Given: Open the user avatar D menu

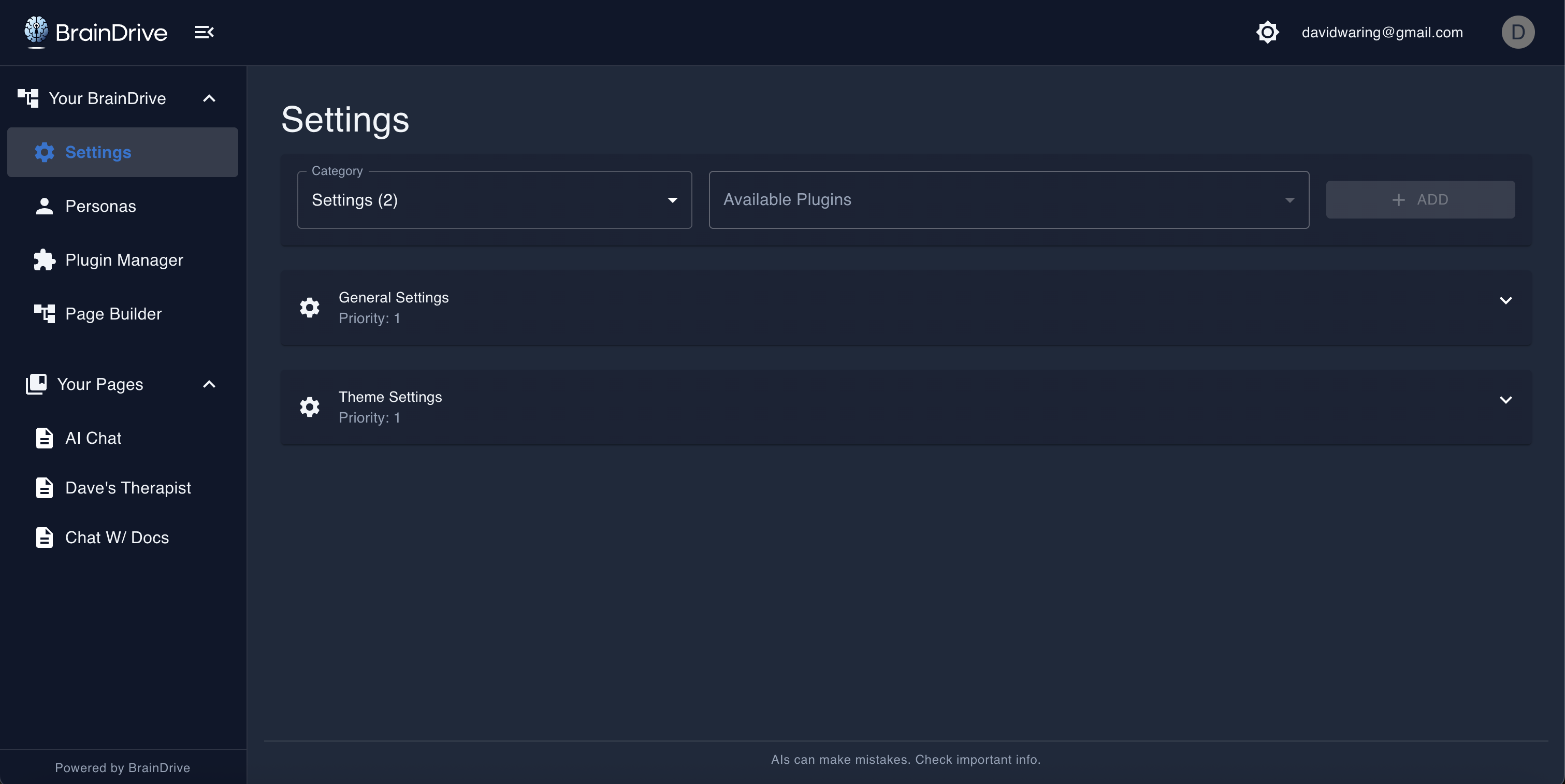Looking at the screenshot, I should [x=1517, y=32].
